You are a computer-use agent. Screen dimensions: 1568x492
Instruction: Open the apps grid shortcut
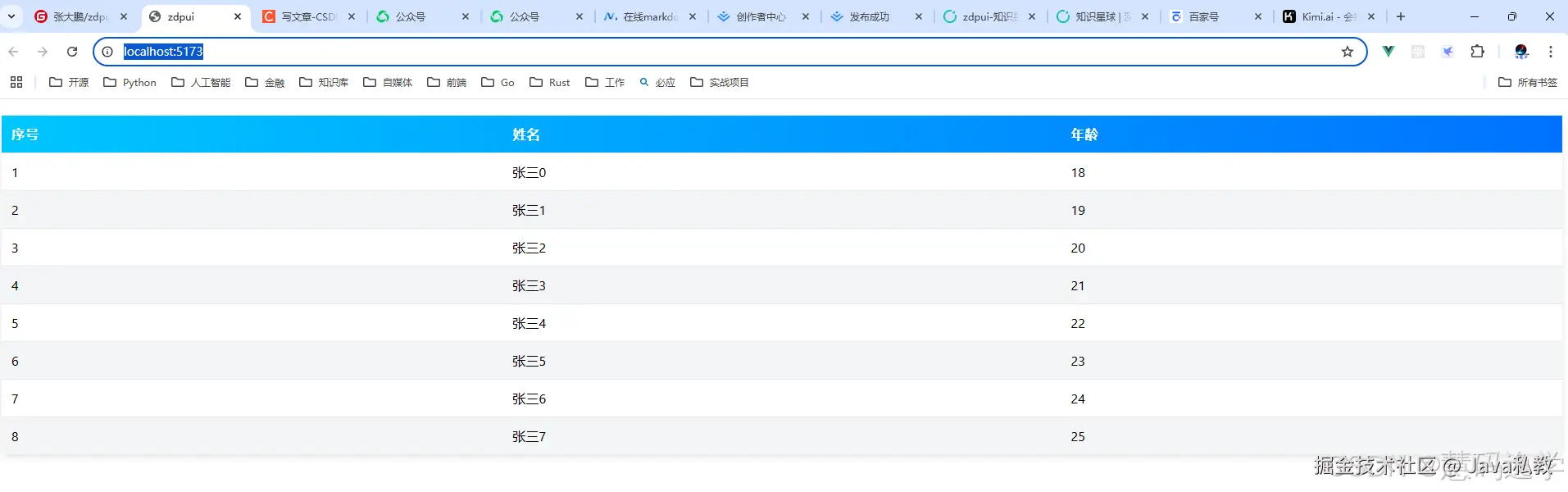pos(16,82)
